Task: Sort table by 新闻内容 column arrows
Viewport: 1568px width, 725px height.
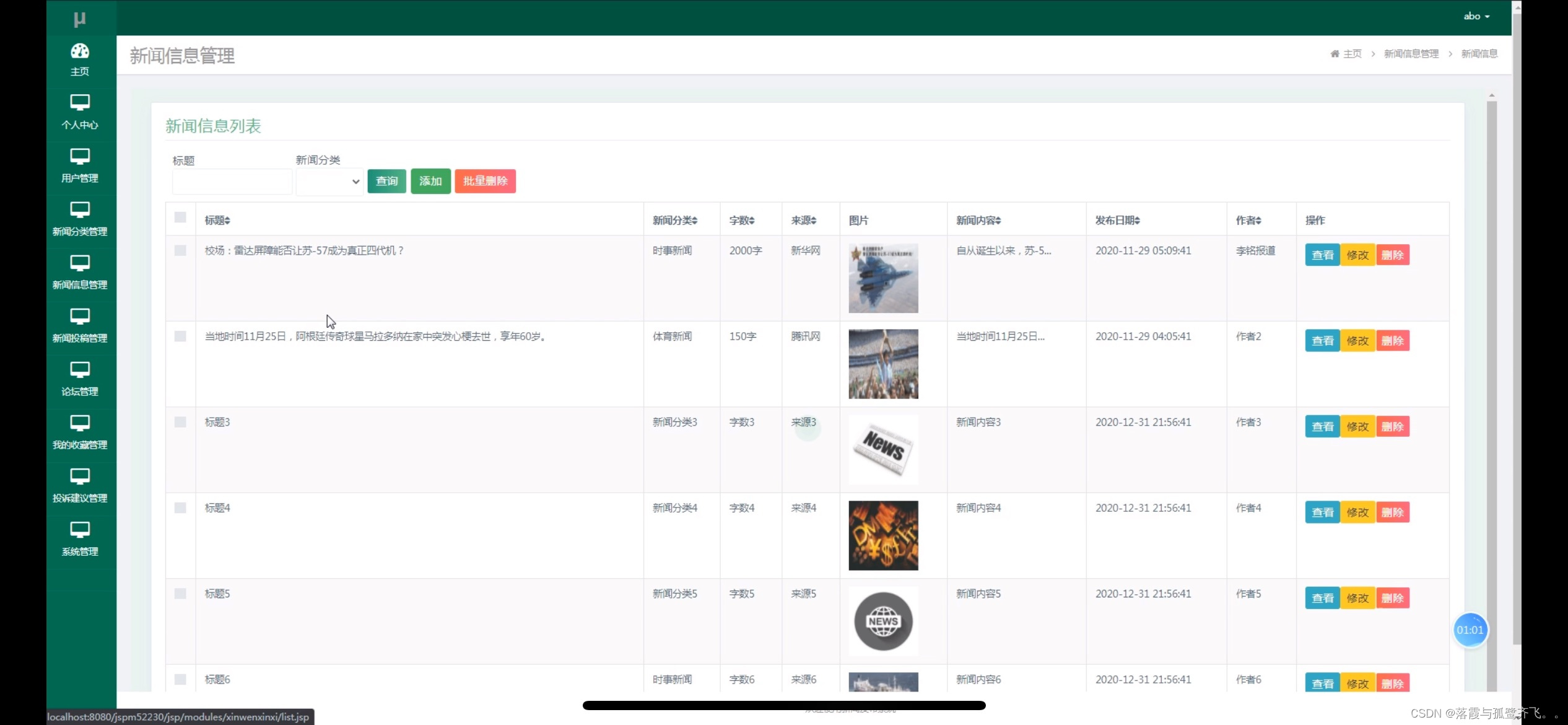Action: 998,221
